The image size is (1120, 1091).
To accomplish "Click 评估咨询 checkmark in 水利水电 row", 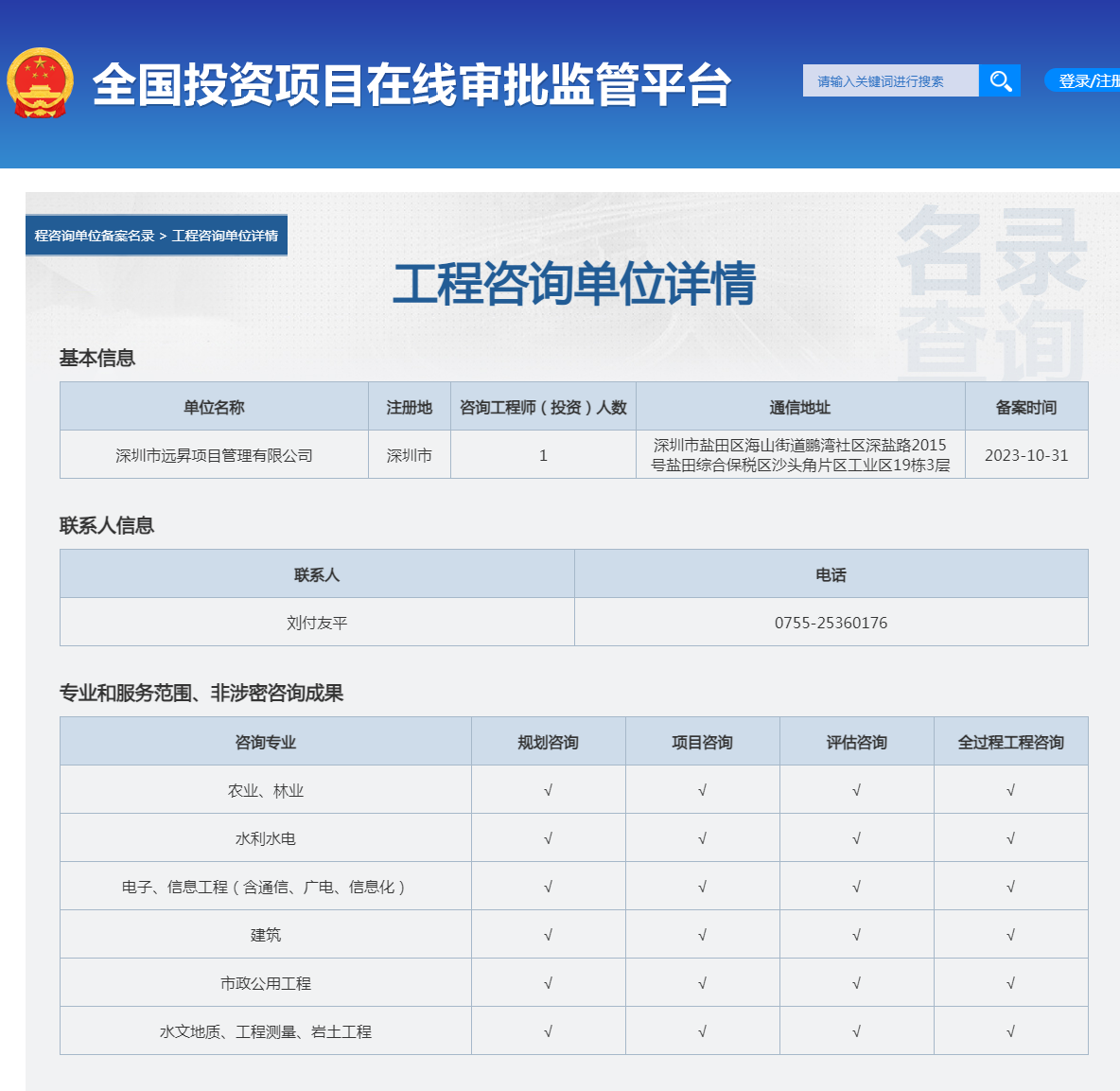I will point(856,838).
